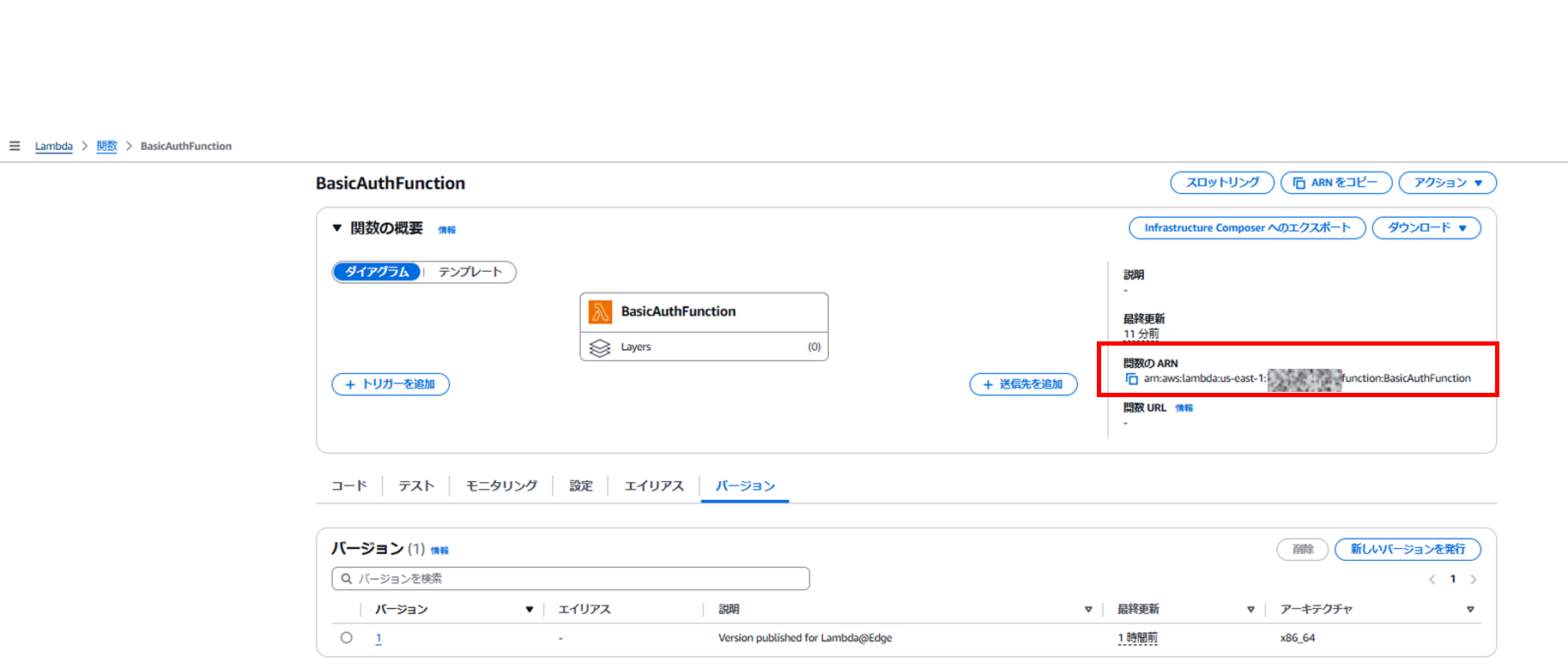Open the ダウンロード dropdown
Viewport: 1568px width, 669px height.
coord(1426,227)
